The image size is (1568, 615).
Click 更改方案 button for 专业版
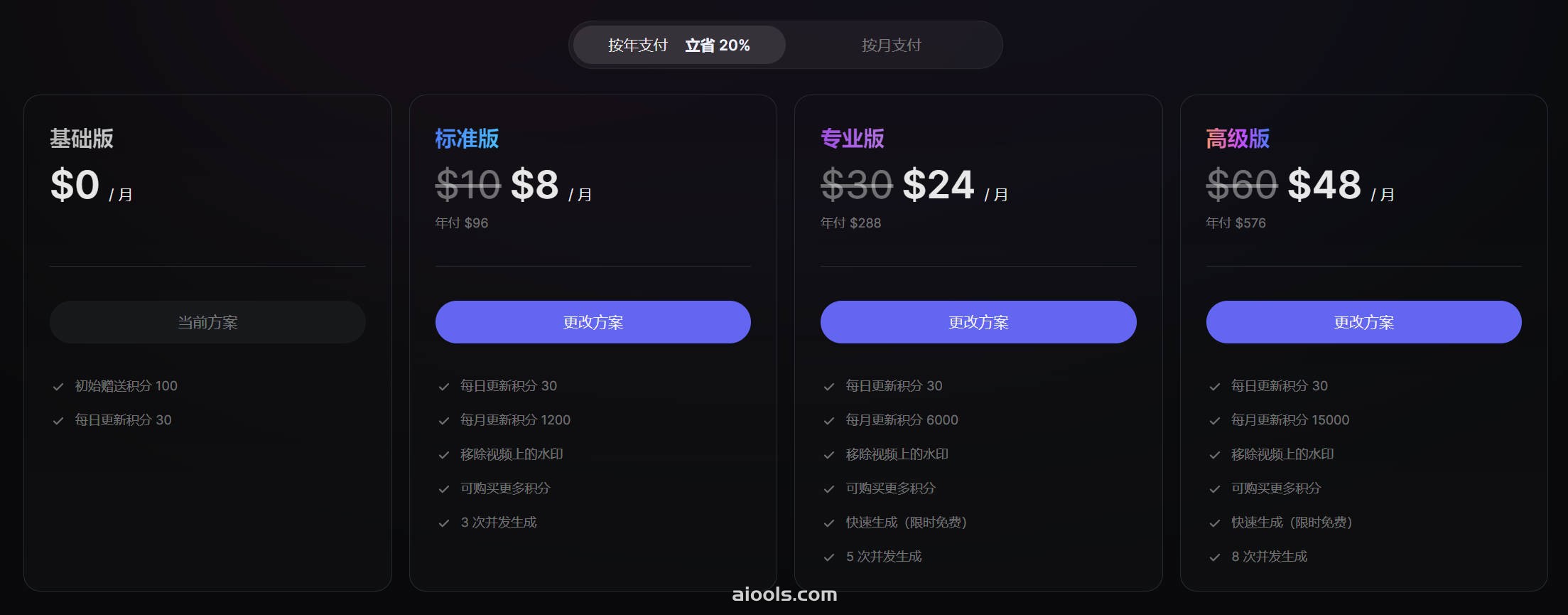point(978,322)
